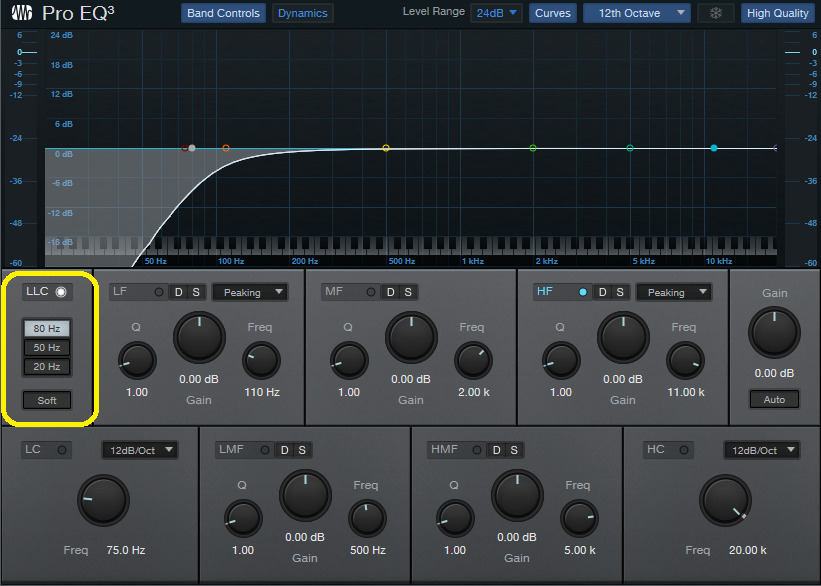This screenshot has width=821, height=586.
Task: Click the S solo icon on the HF band
Action: click(618, 293)
